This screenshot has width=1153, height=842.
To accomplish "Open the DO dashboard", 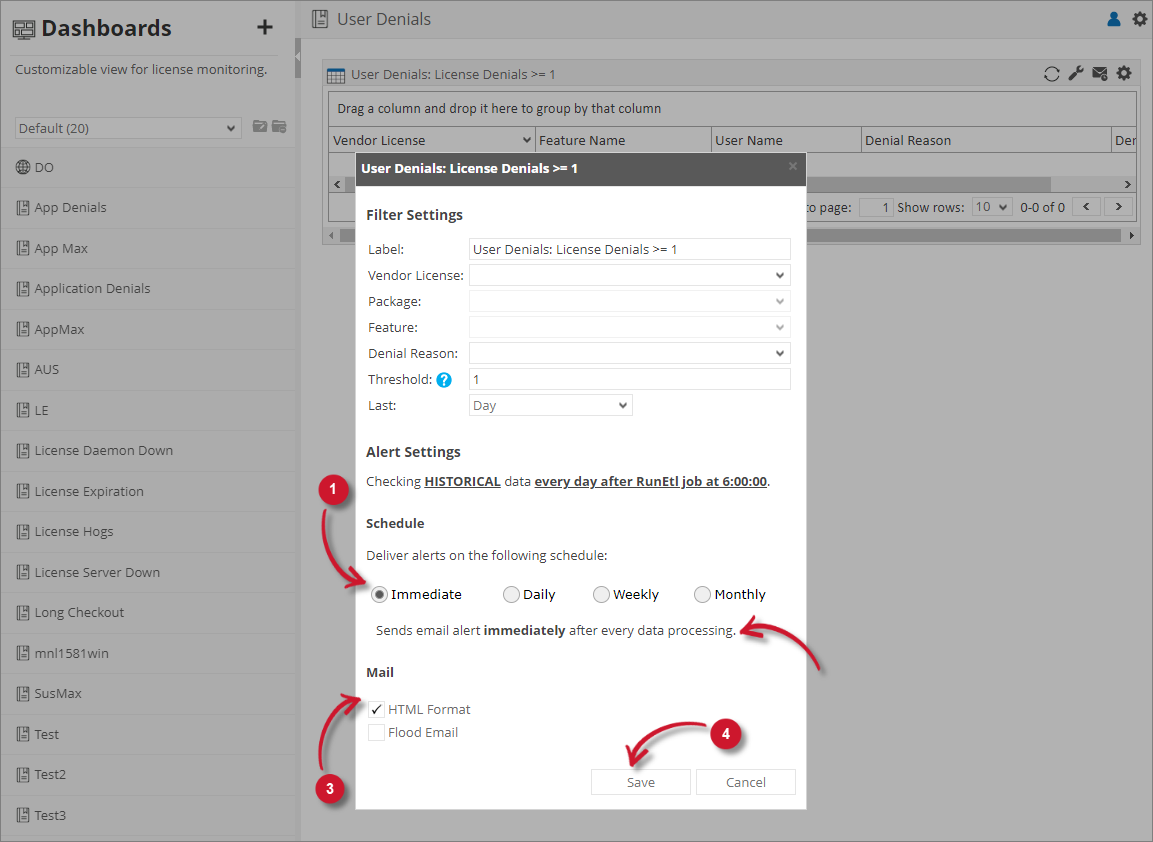I will click(x=147, y=167).
